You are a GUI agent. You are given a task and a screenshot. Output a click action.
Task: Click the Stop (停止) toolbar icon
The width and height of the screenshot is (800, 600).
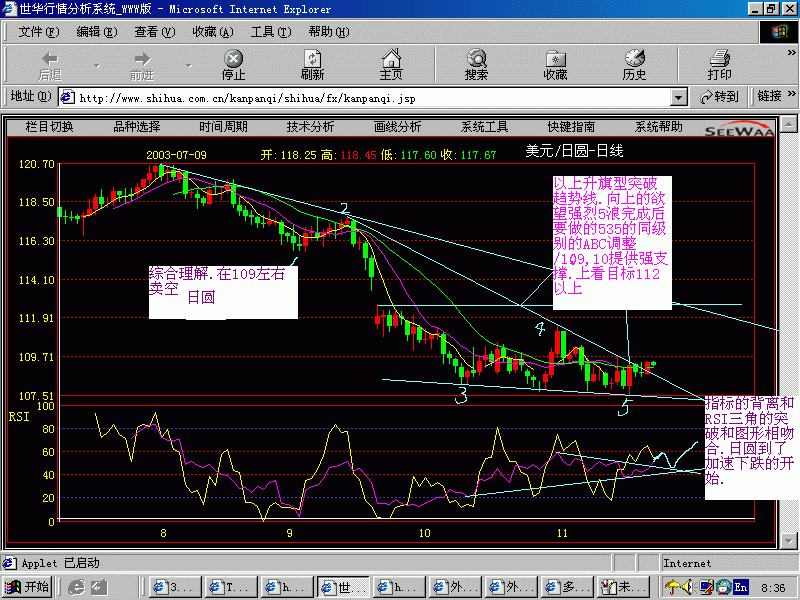tap(233, 59)
